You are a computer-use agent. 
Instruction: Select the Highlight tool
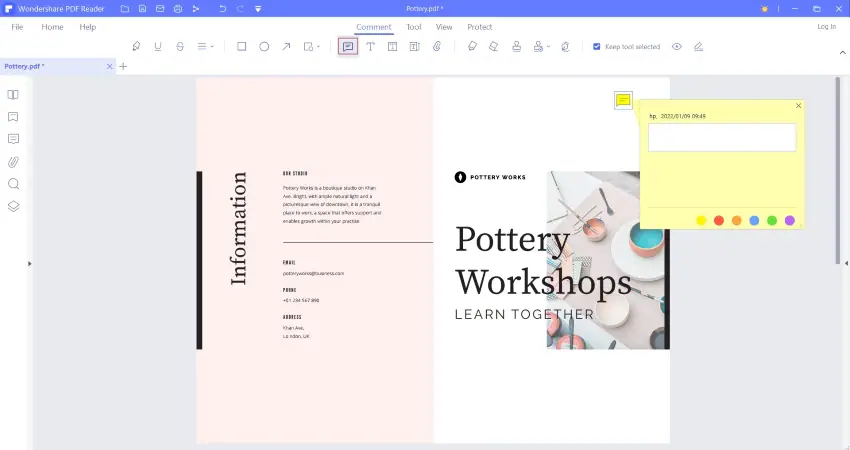click(136, 47)
